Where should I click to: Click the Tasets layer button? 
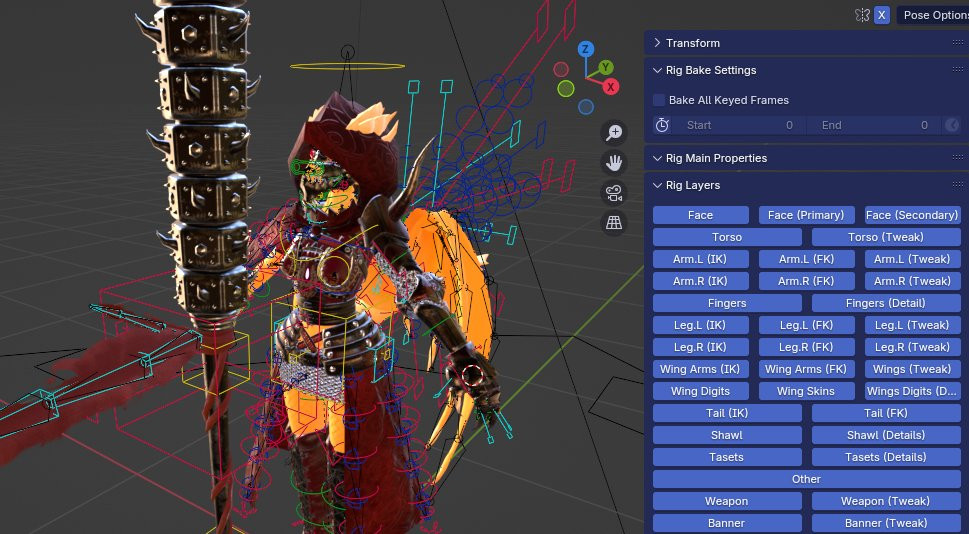[x=727, y=457]
